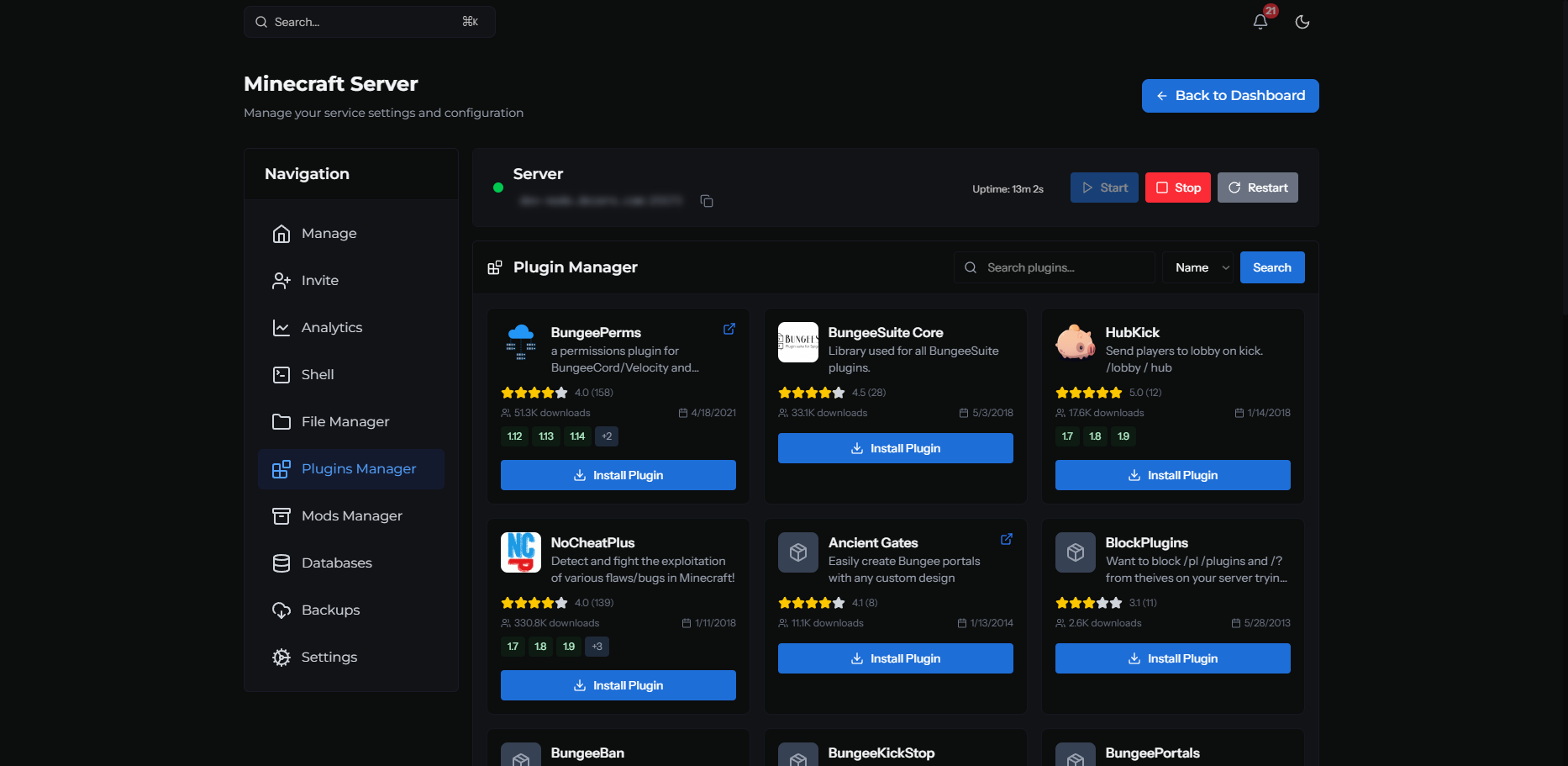Stop the Minecraft server
1568x766 pixels.
pos(1178,188)
